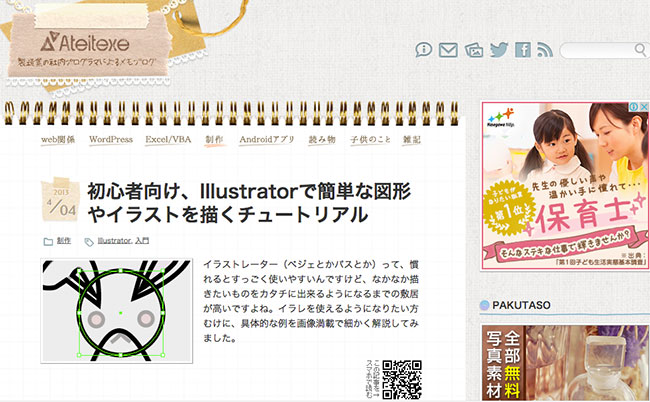Open the Illustrator circle drawing thumbnail

(116, 311)
